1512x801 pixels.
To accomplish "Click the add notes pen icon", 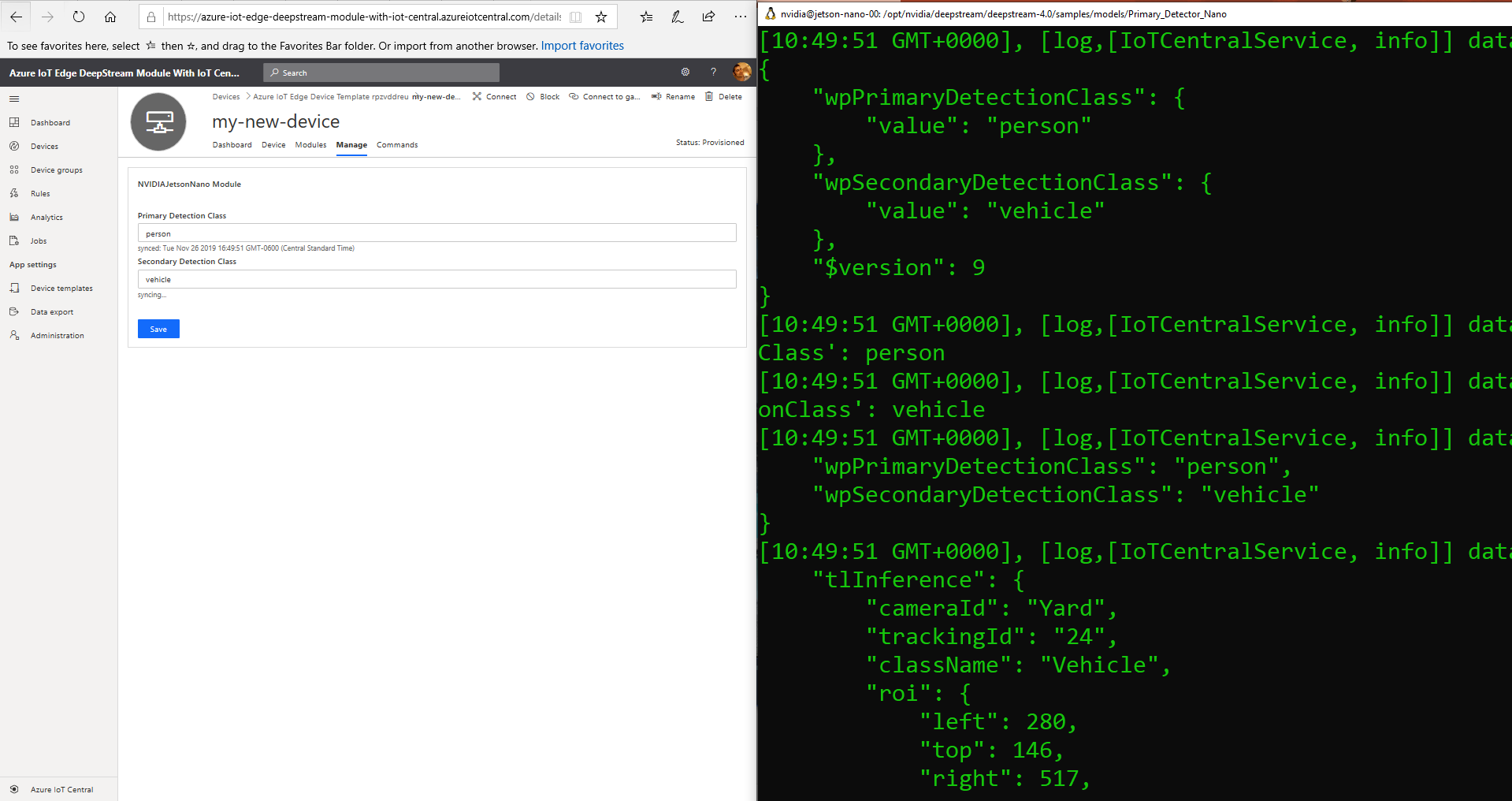I will [x=678, y=17].
